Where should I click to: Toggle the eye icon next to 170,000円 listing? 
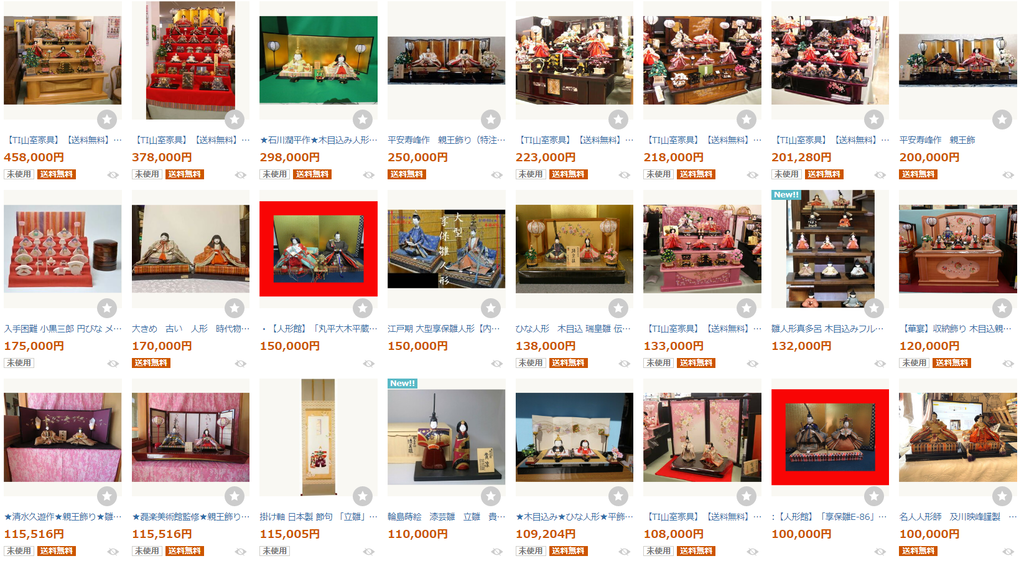241,363
